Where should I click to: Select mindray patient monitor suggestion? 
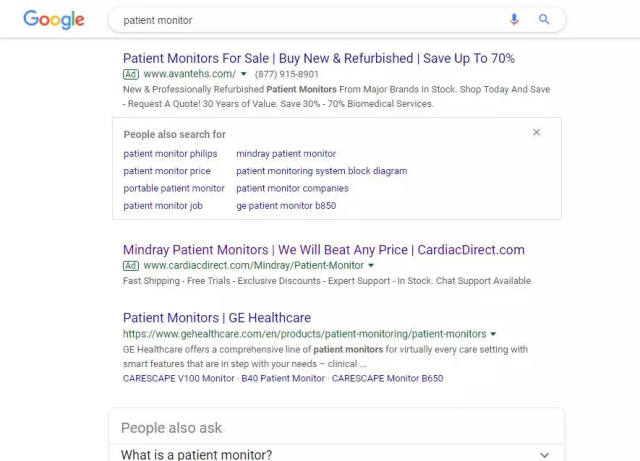tap(286, 154)
